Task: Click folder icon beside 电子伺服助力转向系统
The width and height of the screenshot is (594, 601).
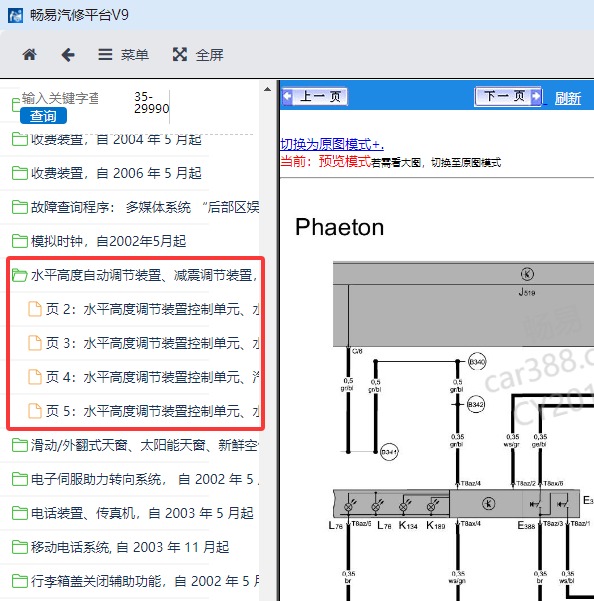Action: pyautogui.click(x=20, y=479)
